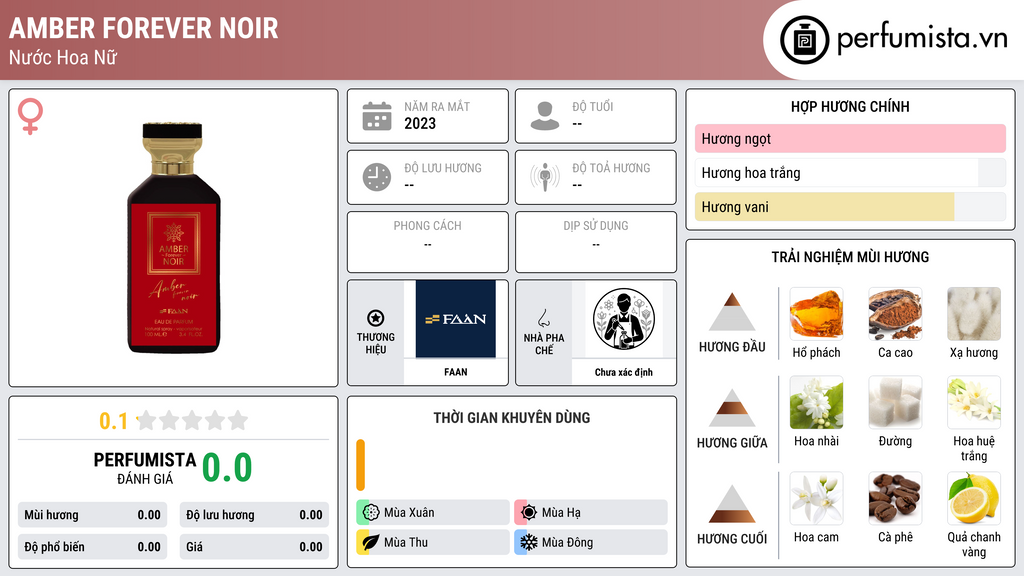1024x576 pixels.
Task: Click the AMBER FOREVER NOIR title
Action: [x=144, y=28]
